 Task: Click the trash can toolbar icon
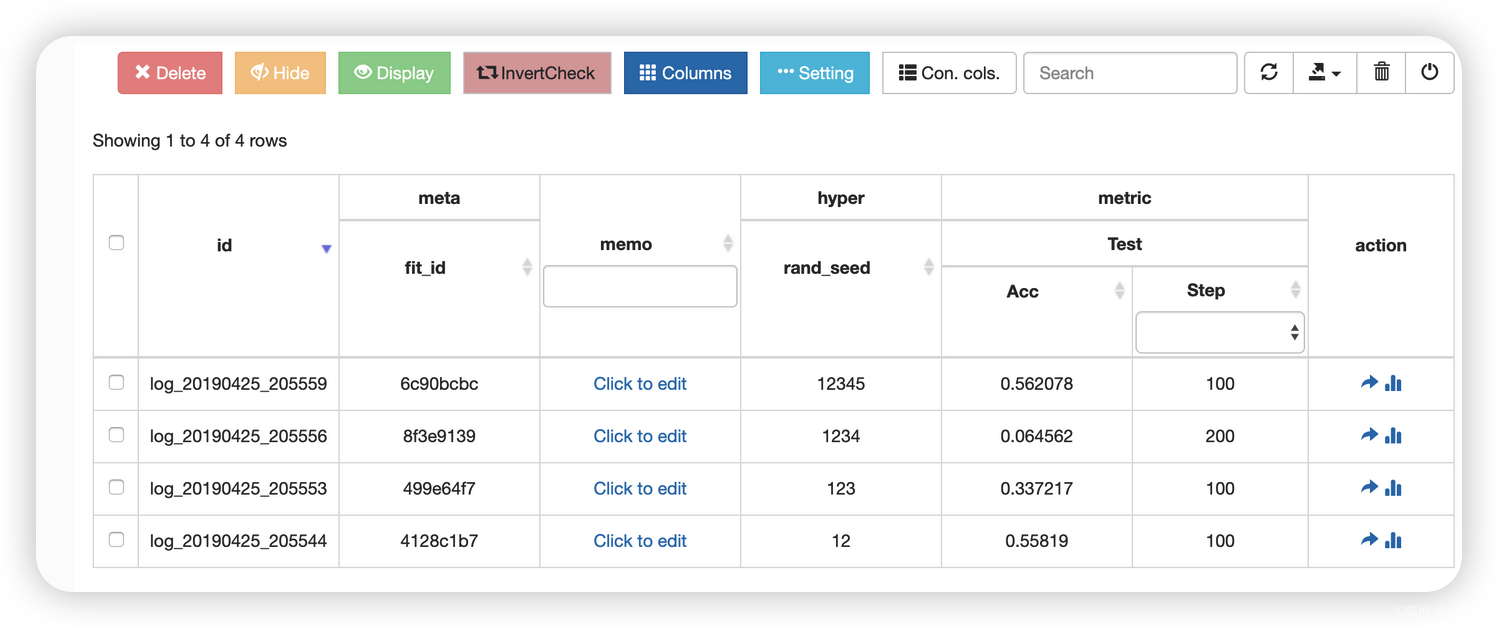coord(1381,73)
